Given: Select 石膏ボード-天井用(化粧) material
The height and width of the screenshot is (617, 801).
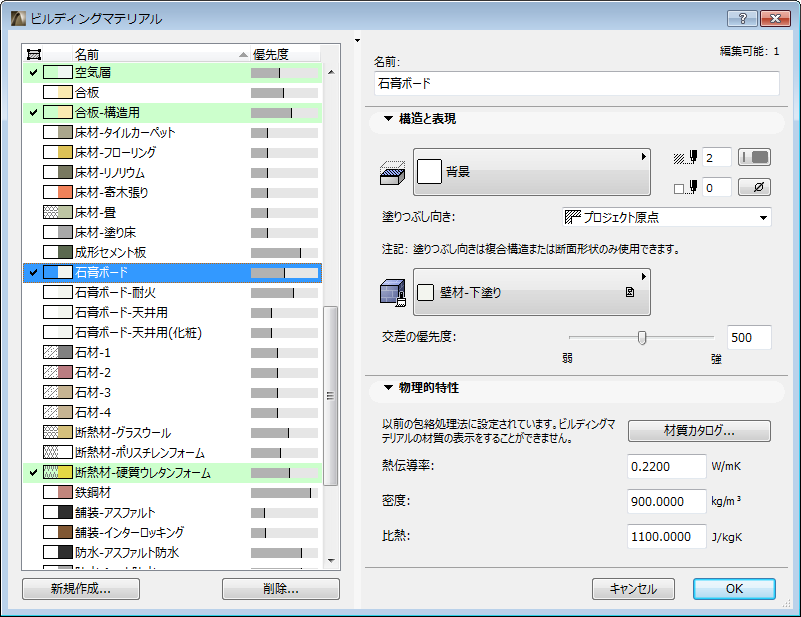Looking at the screenshot, I should pos(173,333).
